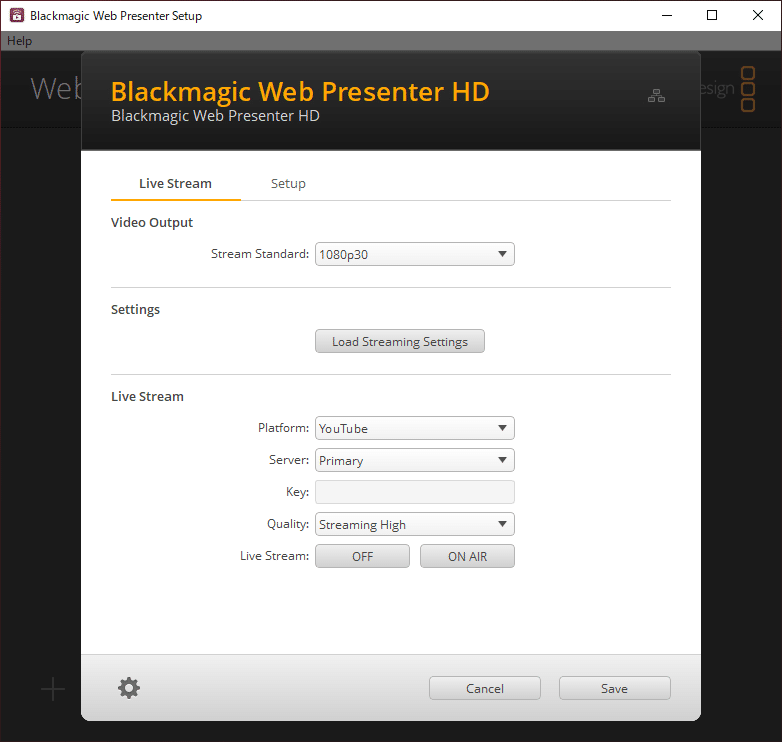The width and height of the screenshot is (782, 742).
Task: Click the white Blackmagic Web Presenter HD subtitle
Action: coord(215,116)
